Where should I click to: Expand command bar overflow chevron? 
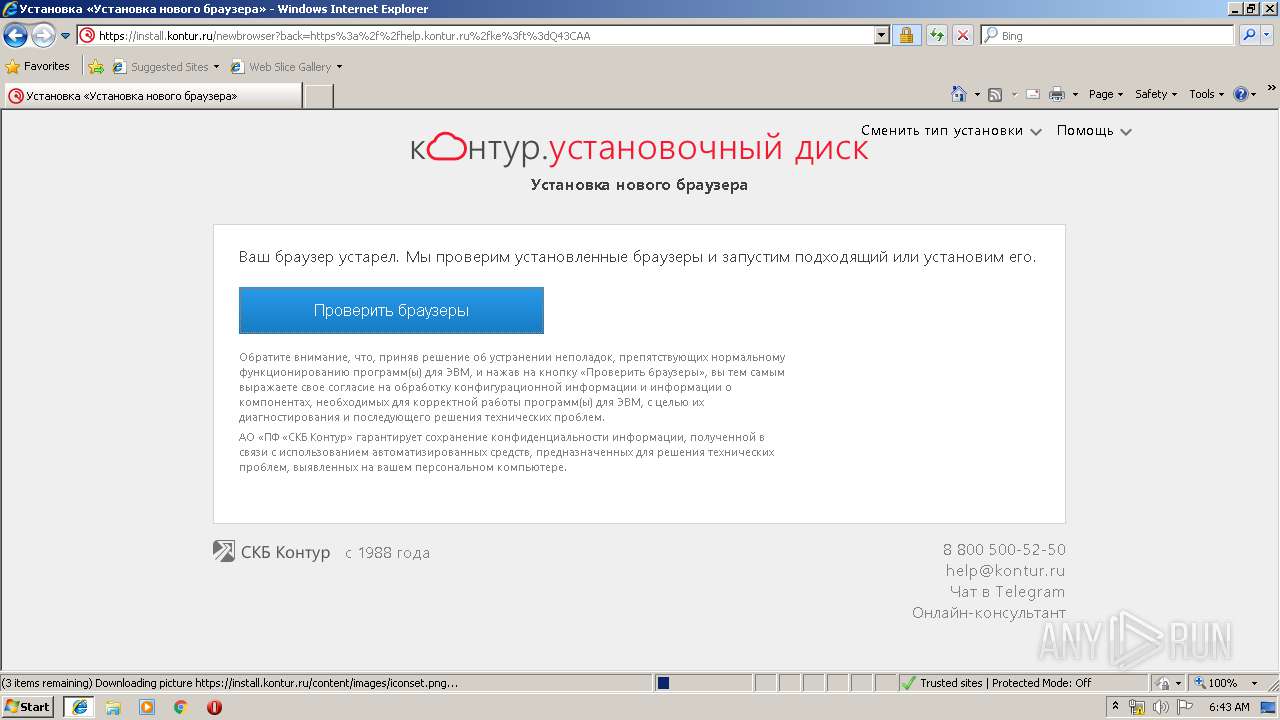tap(1271, 90)
